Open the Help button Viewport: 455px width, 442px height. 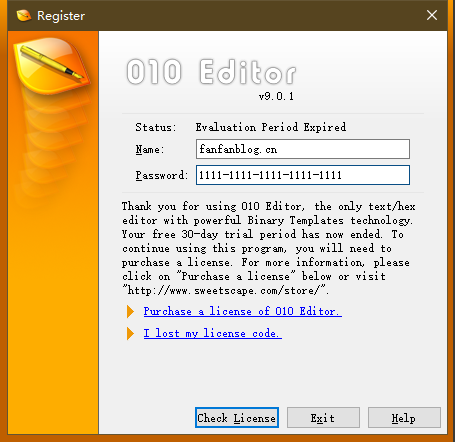coord(404,418)
